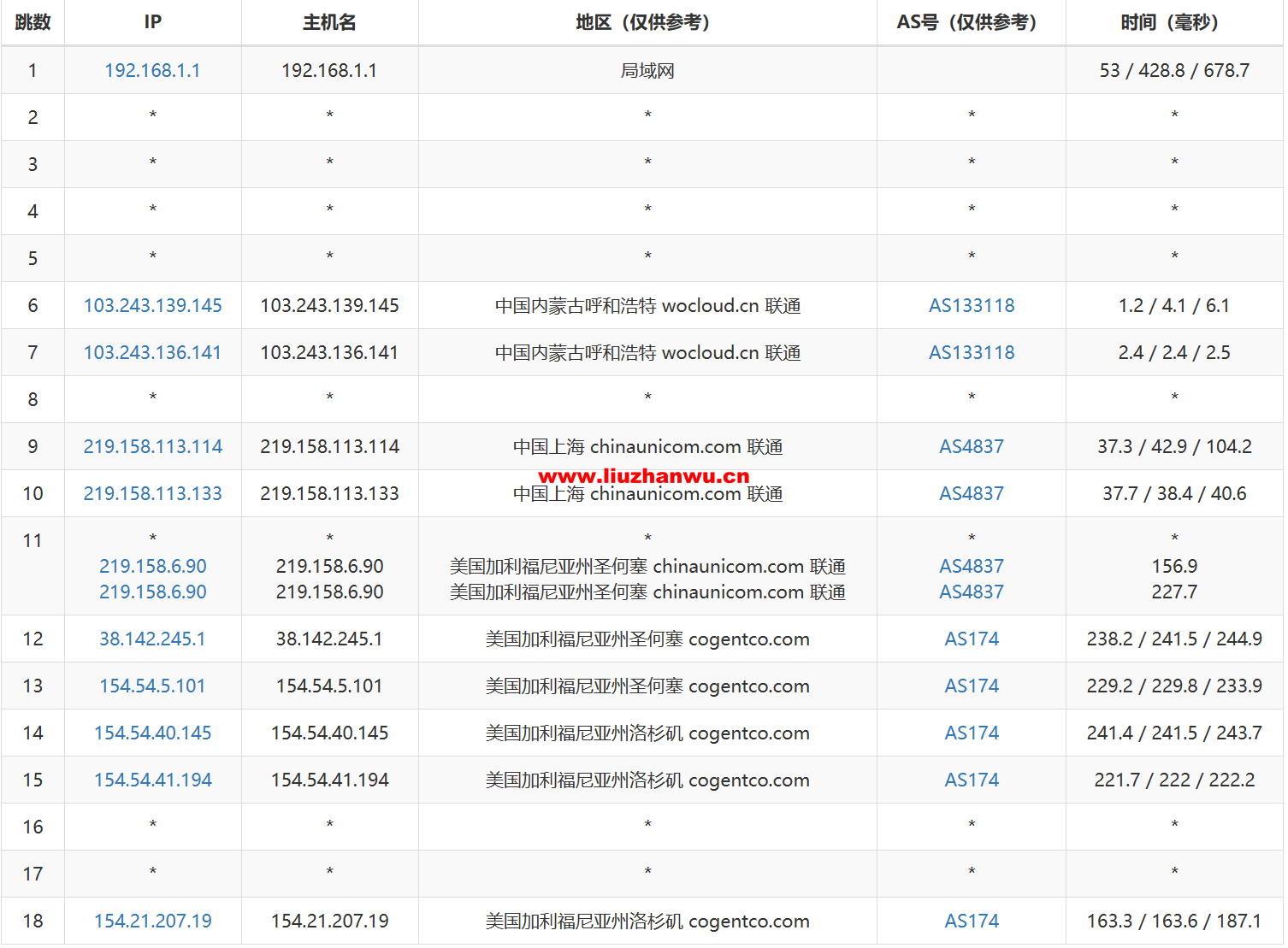The width and height of the screenshot is (1288, 948).
Task: Open IP link 103.243.136.141
Action: click(x=152, y=352)
